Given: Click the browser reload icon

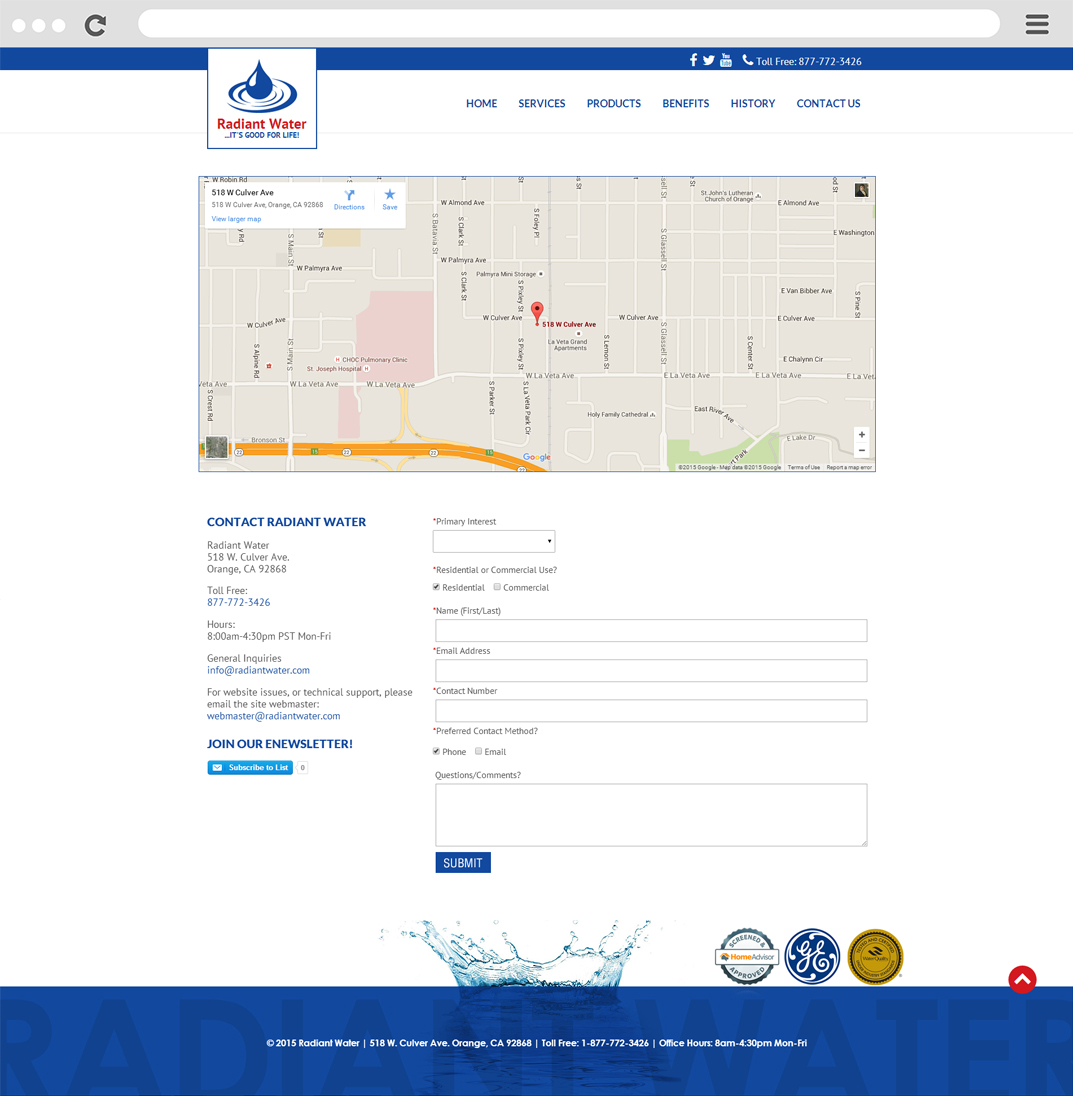Looking at the screenshot, I should [95, 25].
